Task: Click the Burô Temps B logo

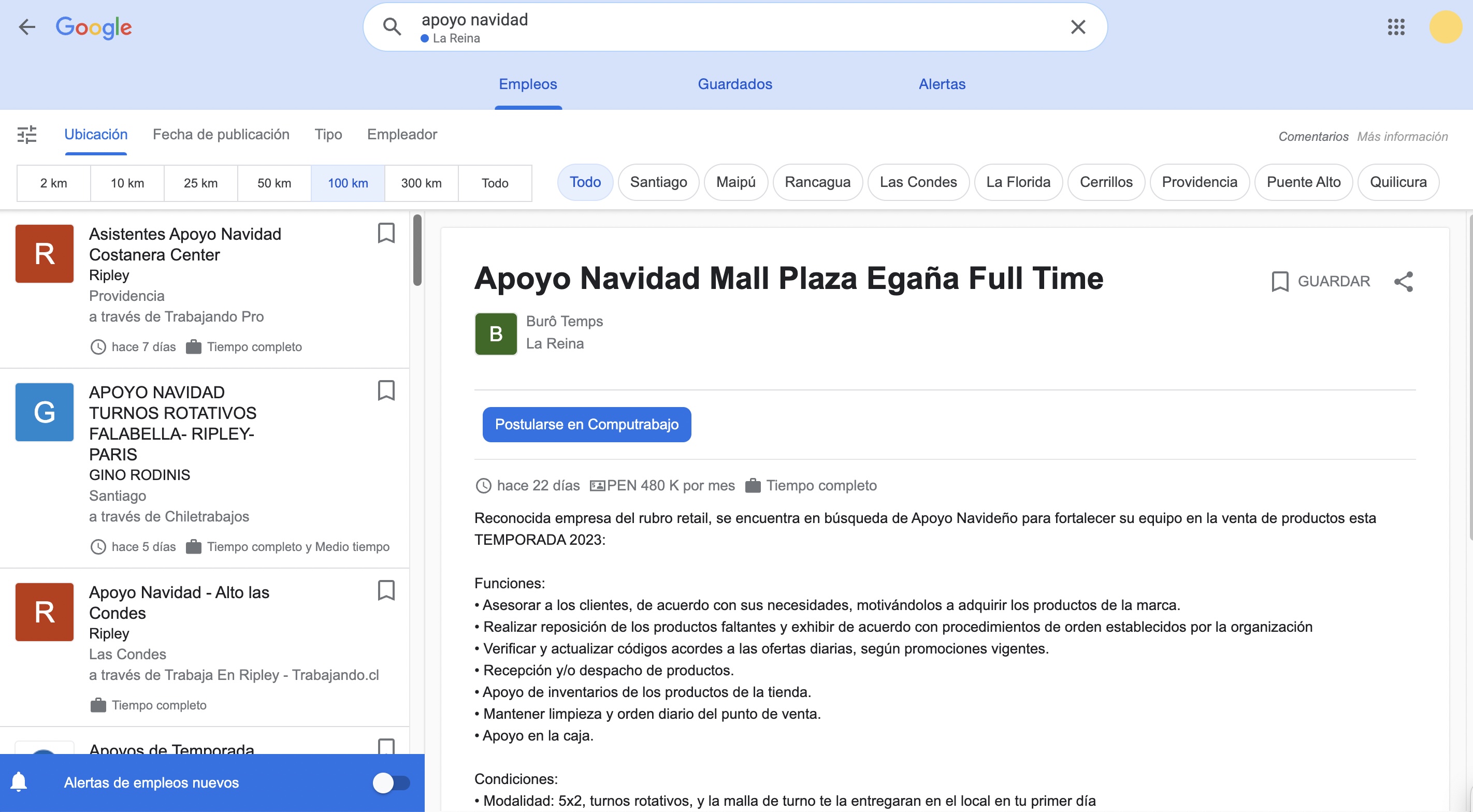Action: (496, 334)
